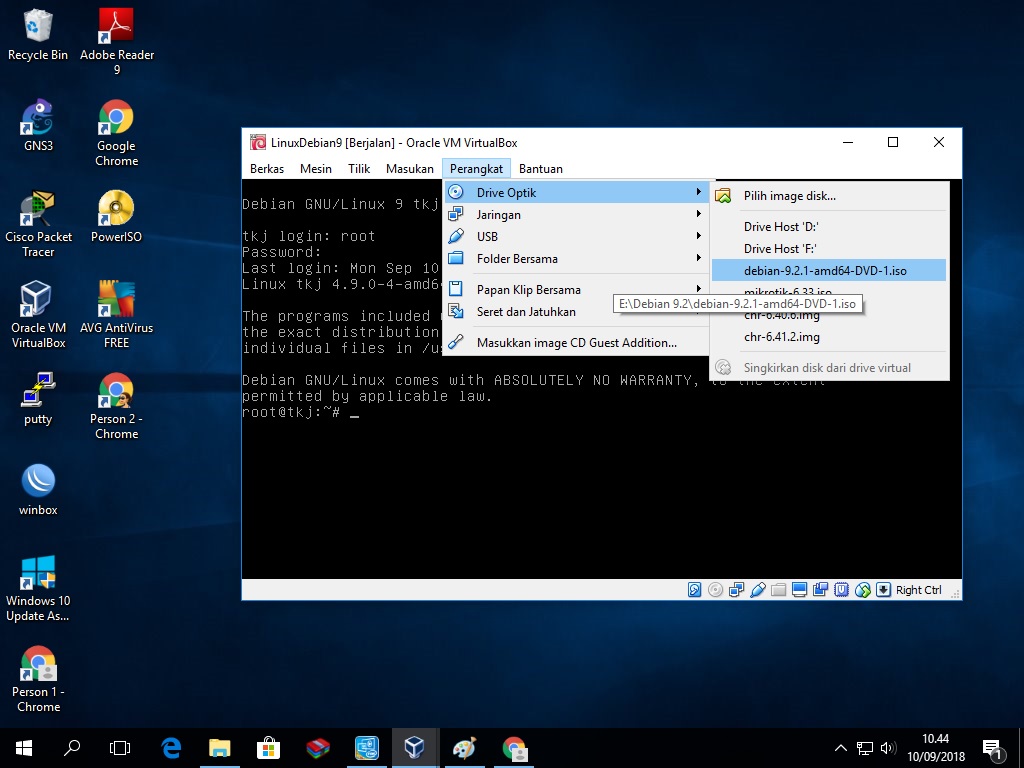Click the hard disk activity status icon
Image resolution: width=1024 pixels, height=768 pixels.
pos(695,590)
